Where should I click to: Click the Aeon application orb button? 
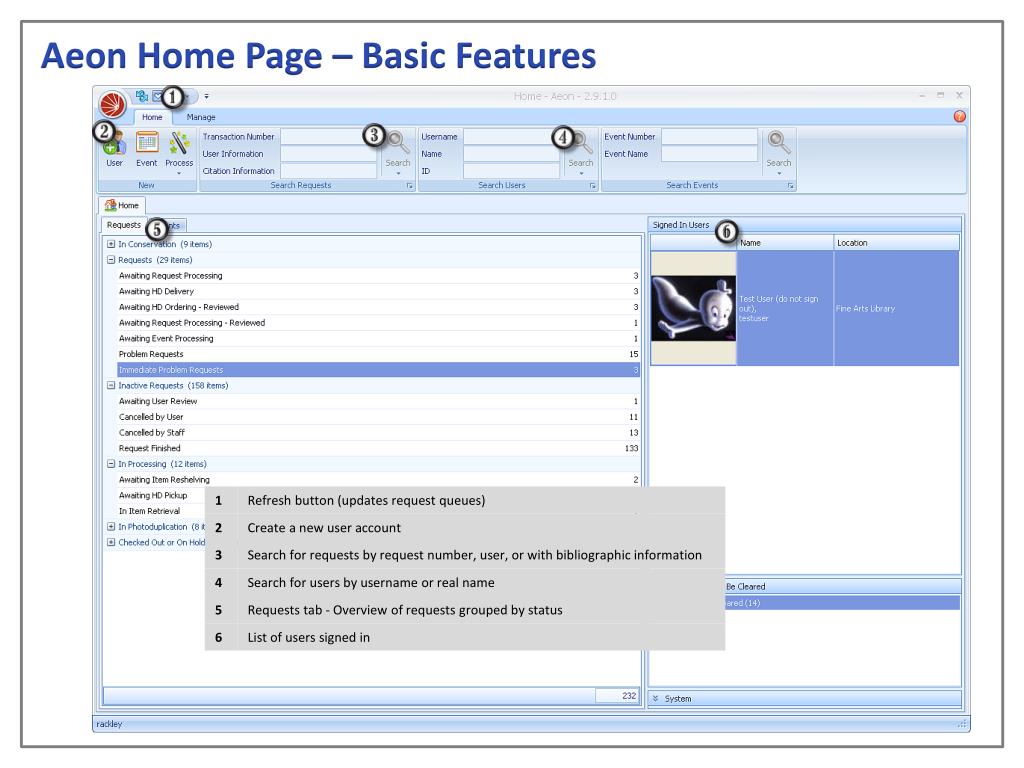(112, 103)
